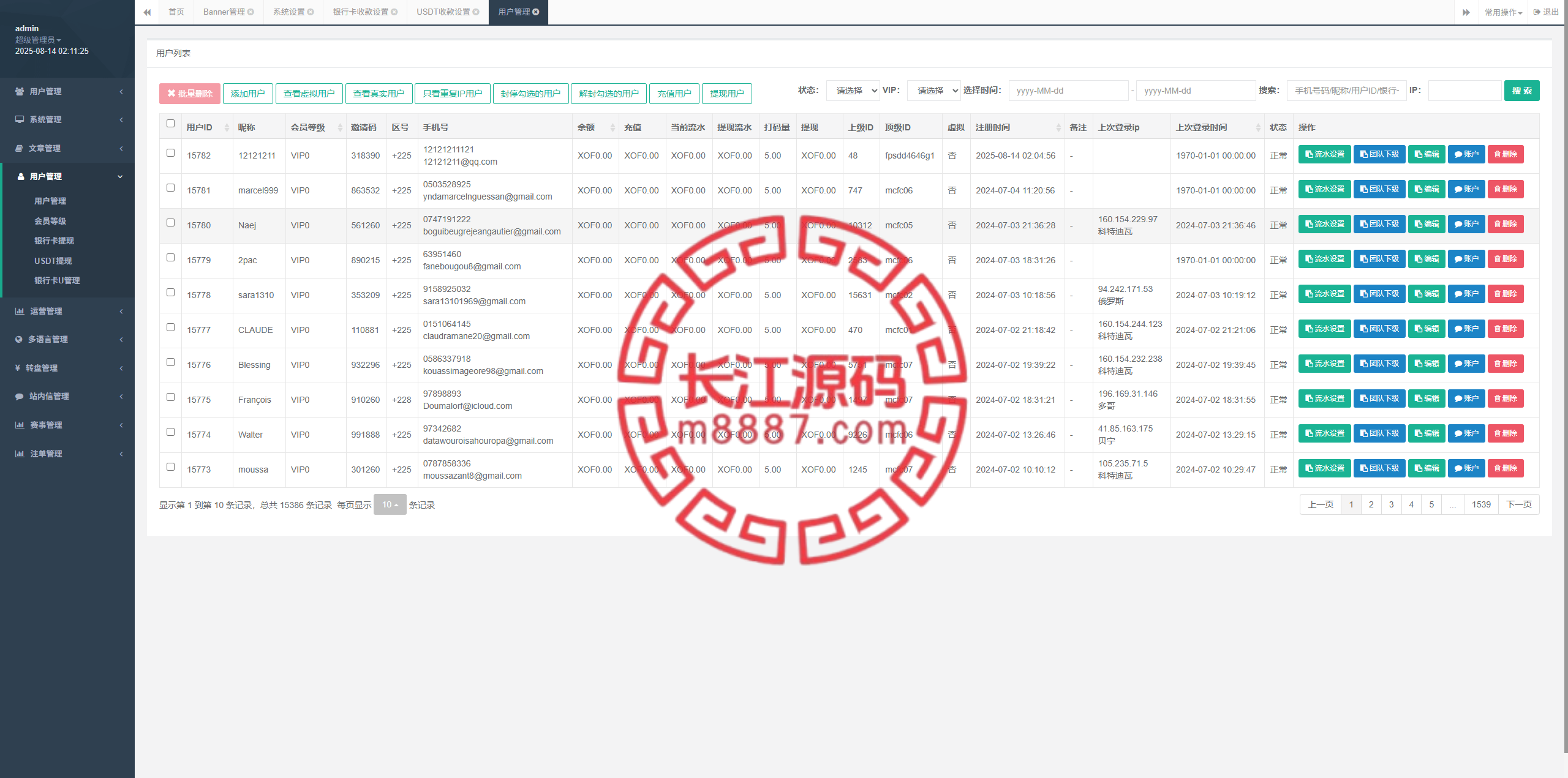Close the 银行卡收款设置 tab x icon
The image size is (1568, 778).
tap(394, 12)
